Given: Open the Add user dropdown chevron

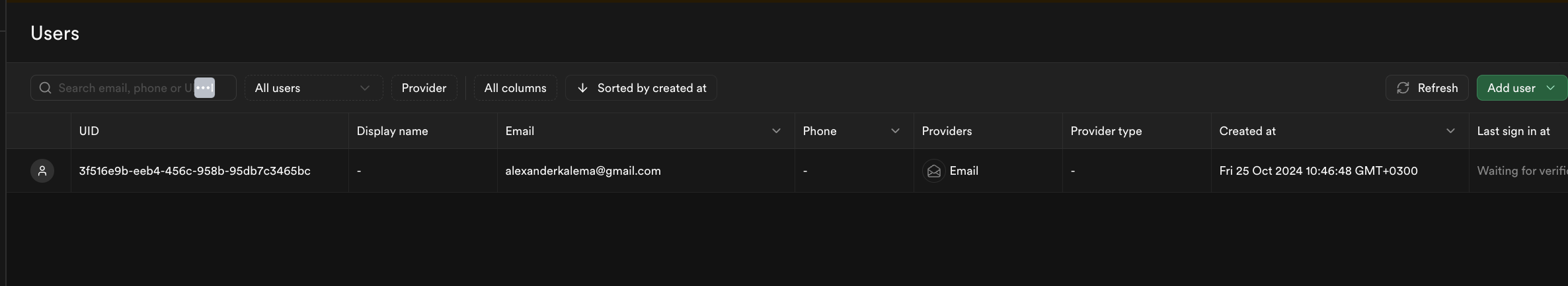Looking at the screenshot, I should tap(1551, 88).
